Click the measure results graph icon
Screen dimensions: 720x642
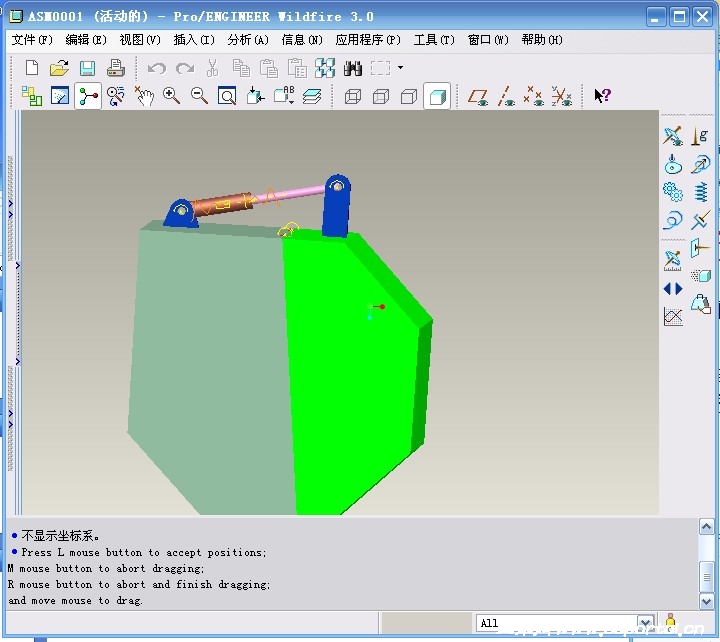(673, 316)
